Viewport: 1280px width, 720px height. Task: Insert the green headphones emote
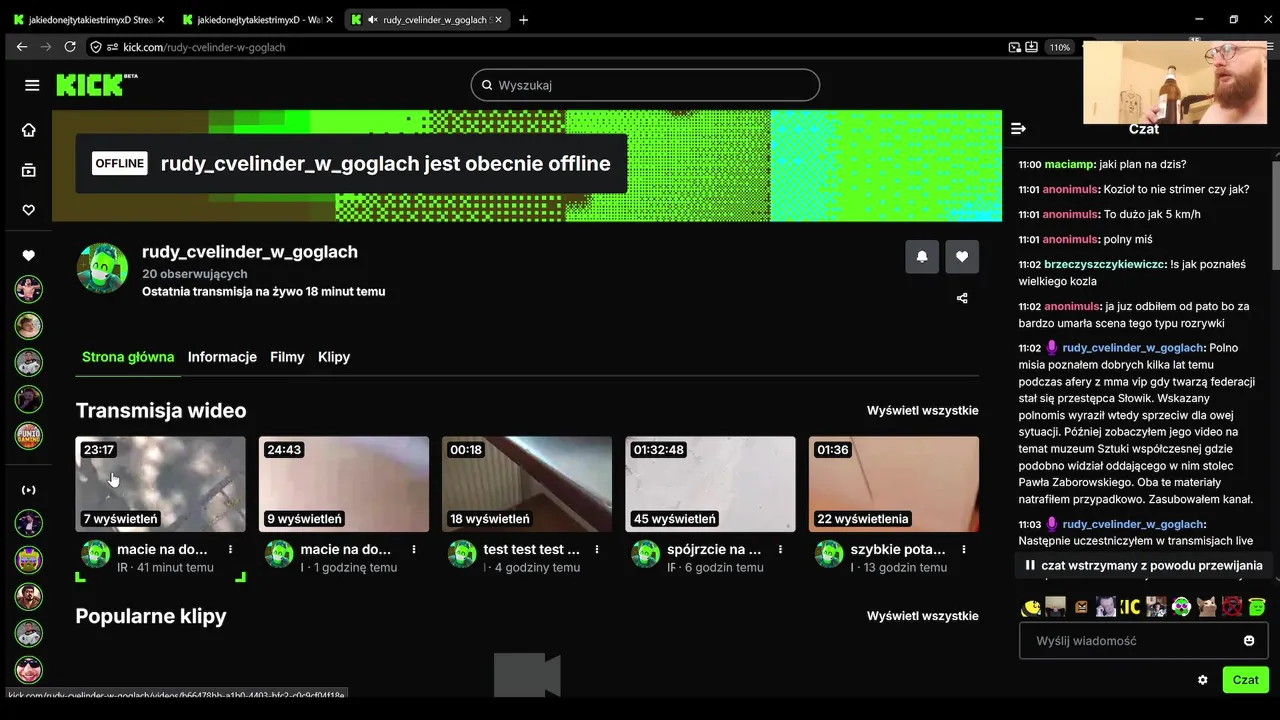[1182, 607]
